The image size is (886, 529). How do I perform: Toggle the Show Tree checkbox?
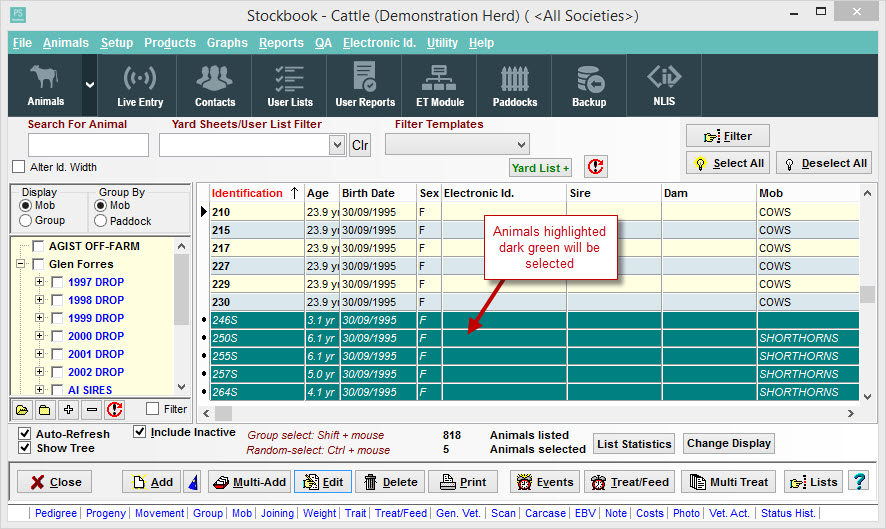point(24,448)
